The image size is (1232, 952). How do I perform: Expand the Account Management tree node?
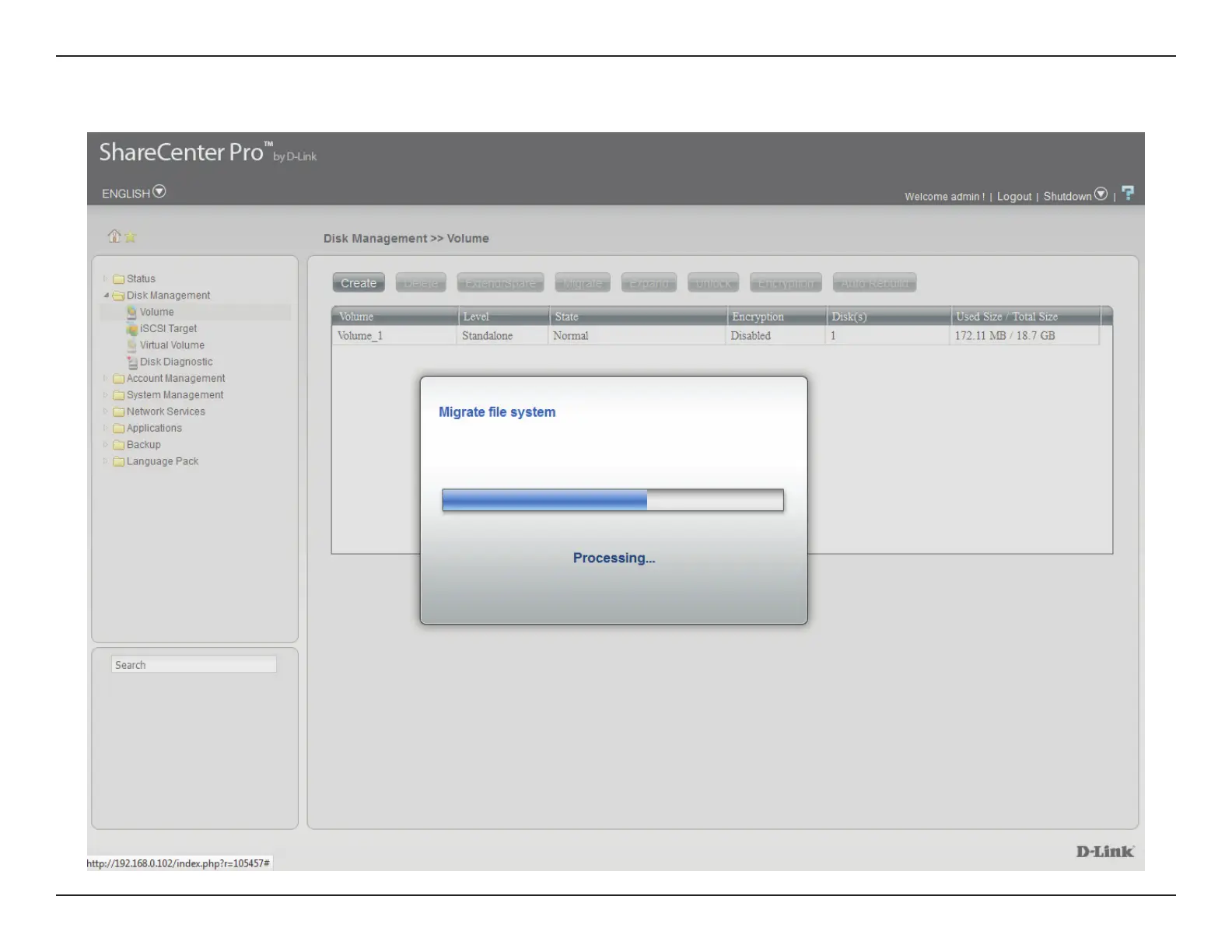point(106,379)
